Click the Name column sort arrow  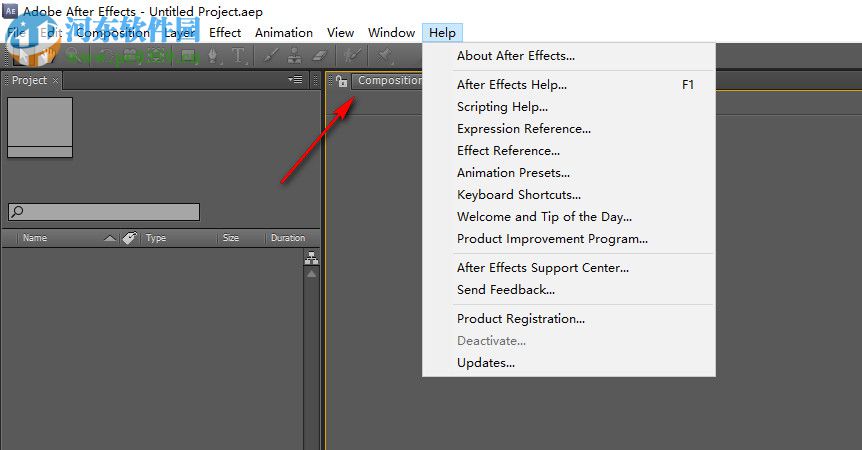pos(110,238)
